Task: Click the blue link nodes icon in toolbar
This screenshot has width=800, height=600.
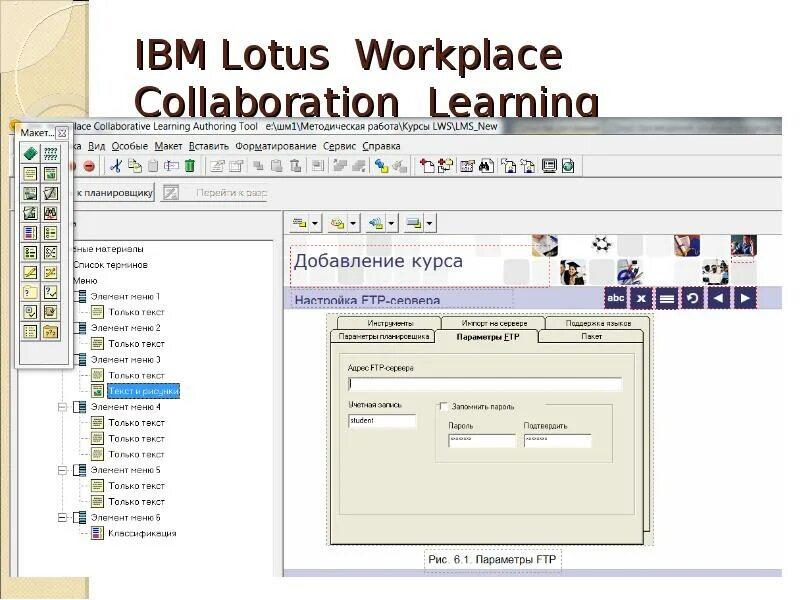Action: [x=381, y=166]
